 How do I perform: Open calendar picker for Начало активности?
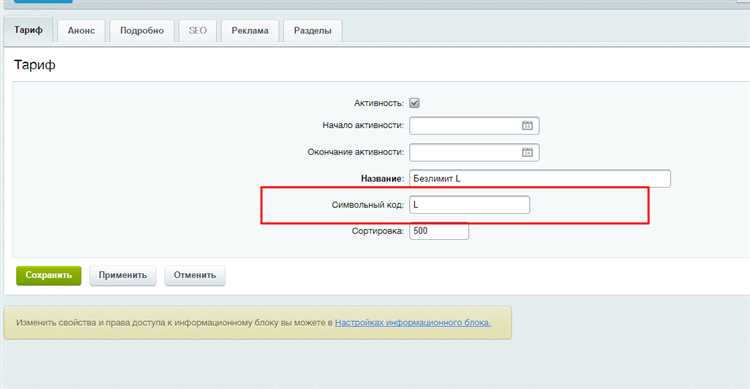(x=527, y=125)
